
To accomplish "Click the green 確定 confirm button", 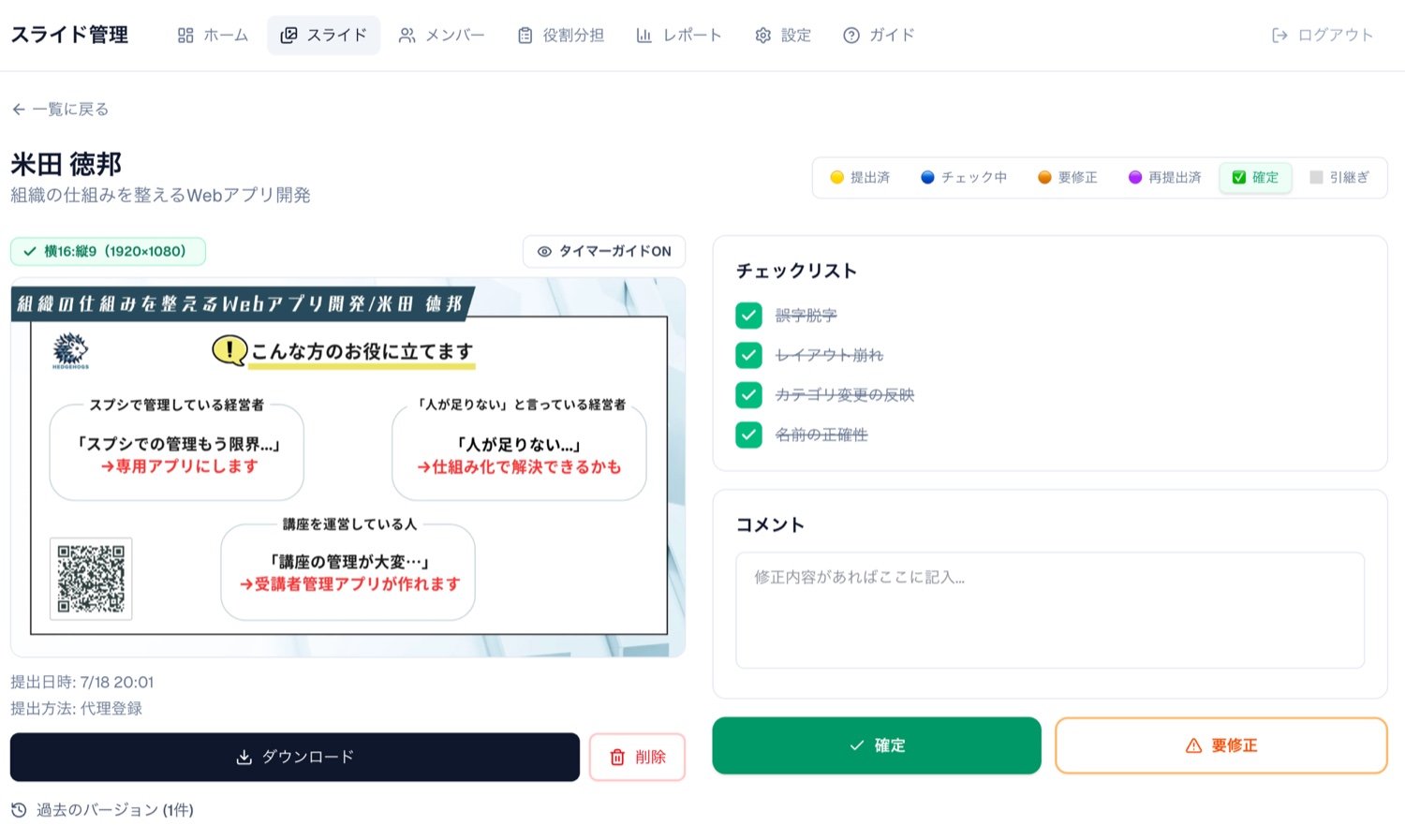I will (x=877, y=745).
